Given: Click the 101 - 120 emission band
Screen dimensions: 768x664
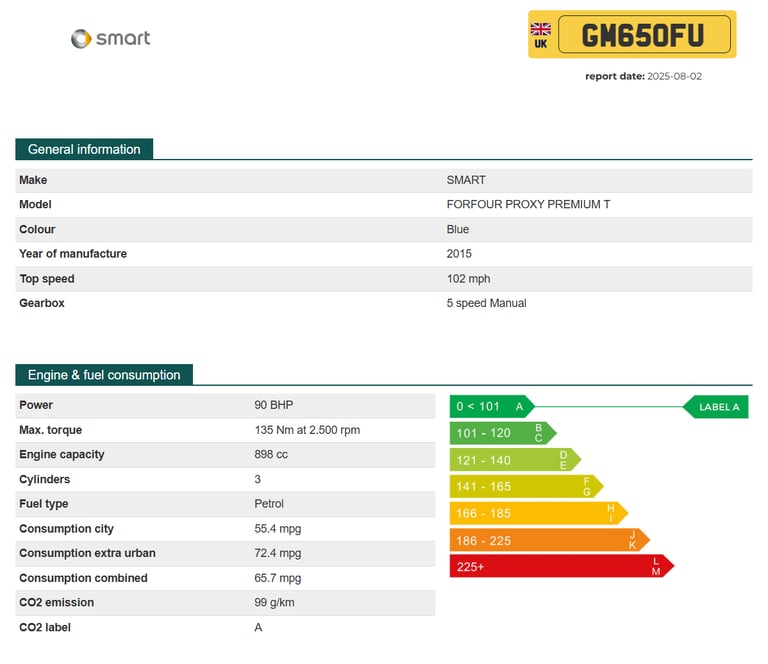Looking at the screenshot, I should [x=503, y=433].
